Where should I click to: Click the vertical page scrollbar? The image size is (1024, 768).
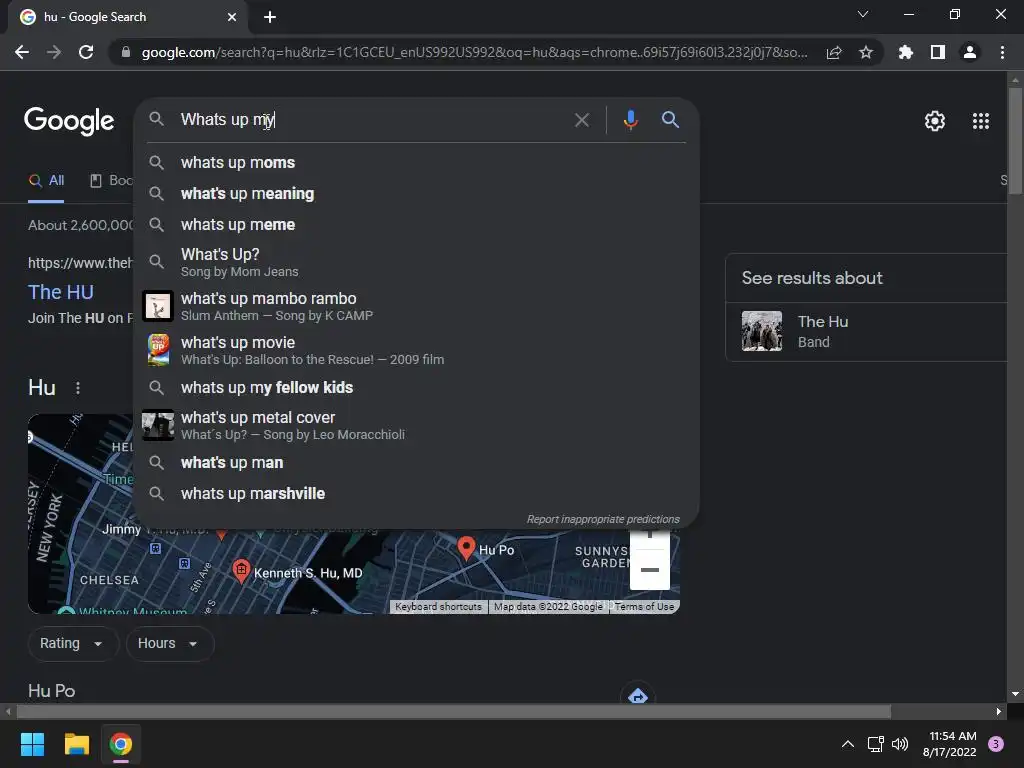tap(1015, 140)
